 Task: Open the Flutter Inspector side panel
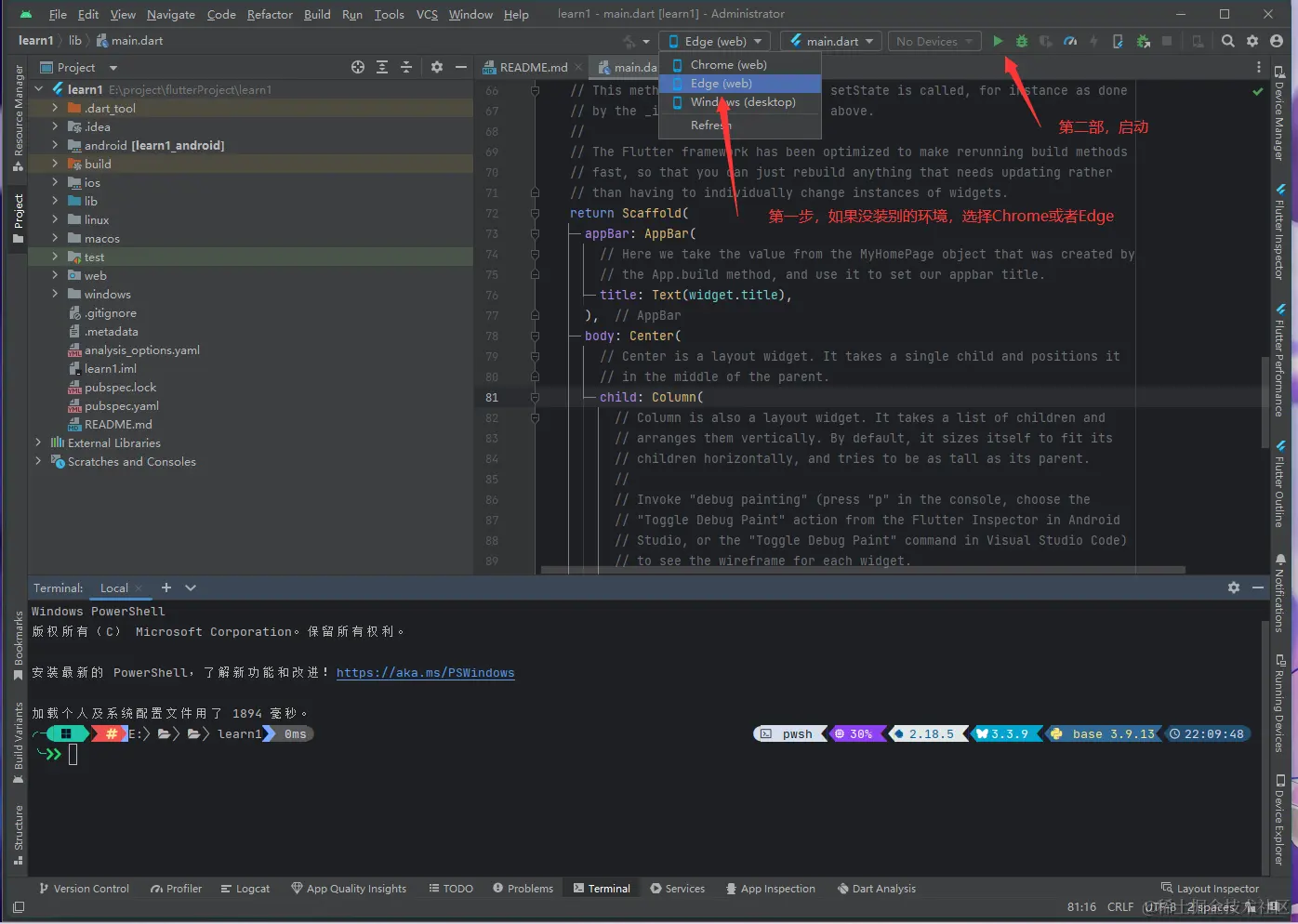(x=1279, y=233)
